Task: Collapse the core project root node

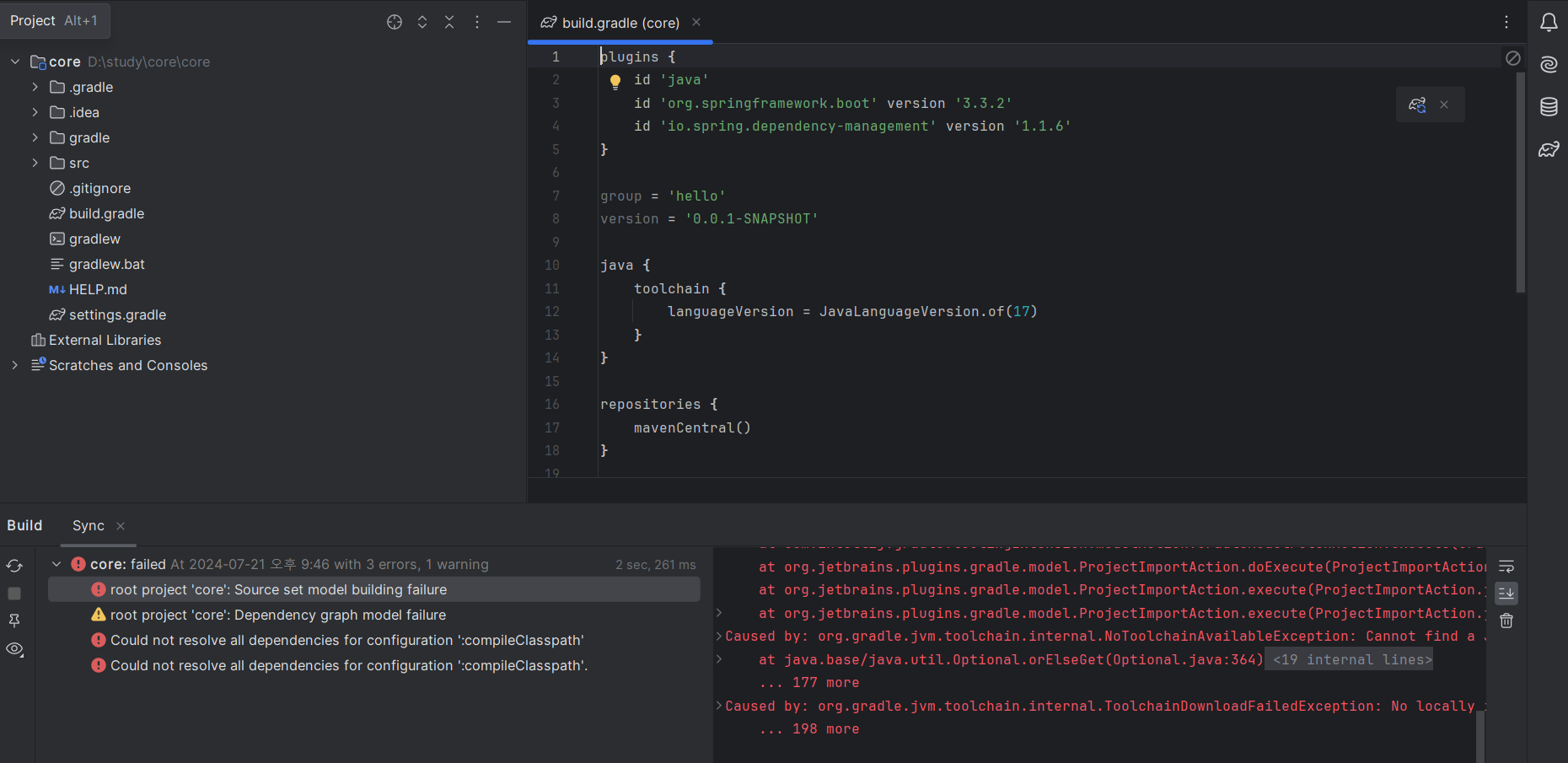Action: [15, 62]
